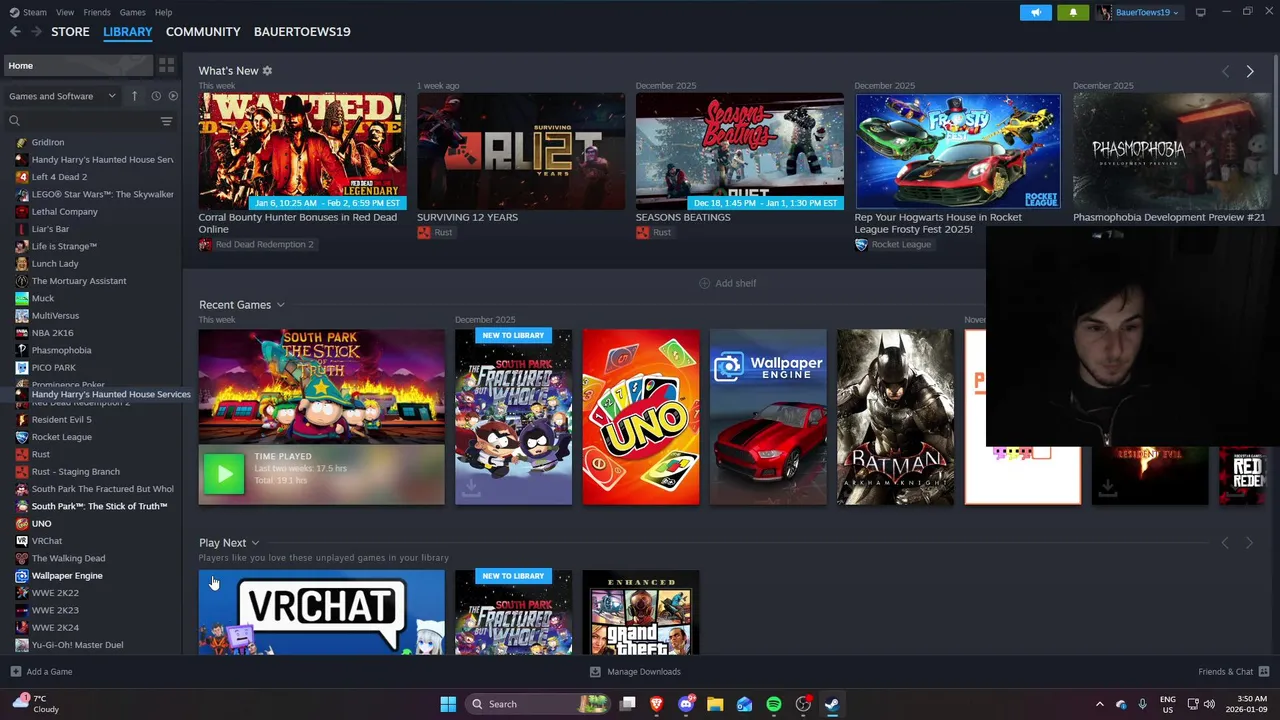This screenshot has height=720, width=1280.
Task: Expand the Recent Games shelf dropdown
Action: pos(281,305)
